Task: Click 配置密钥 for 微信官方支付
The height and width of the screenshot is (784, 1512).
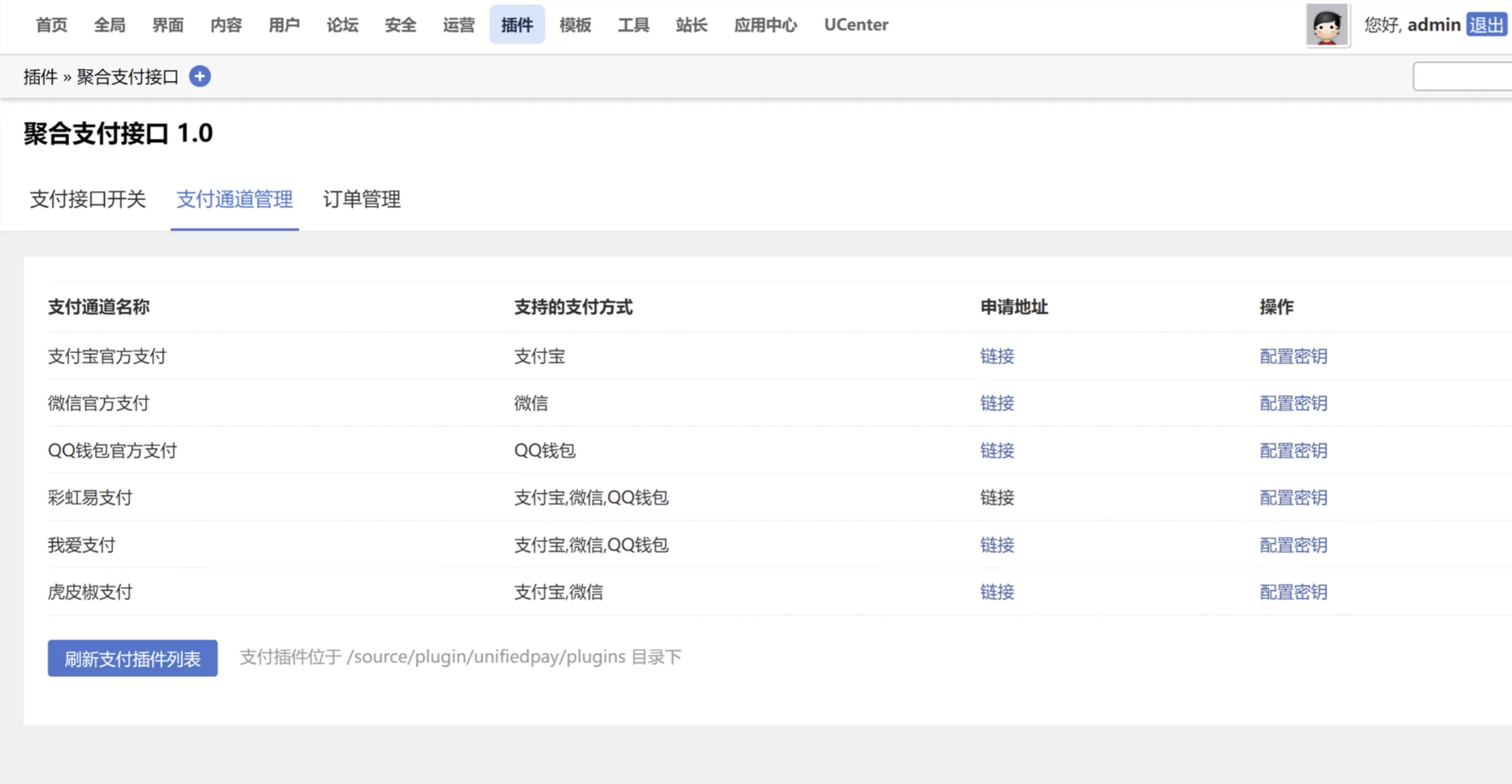Action: 1293,403
